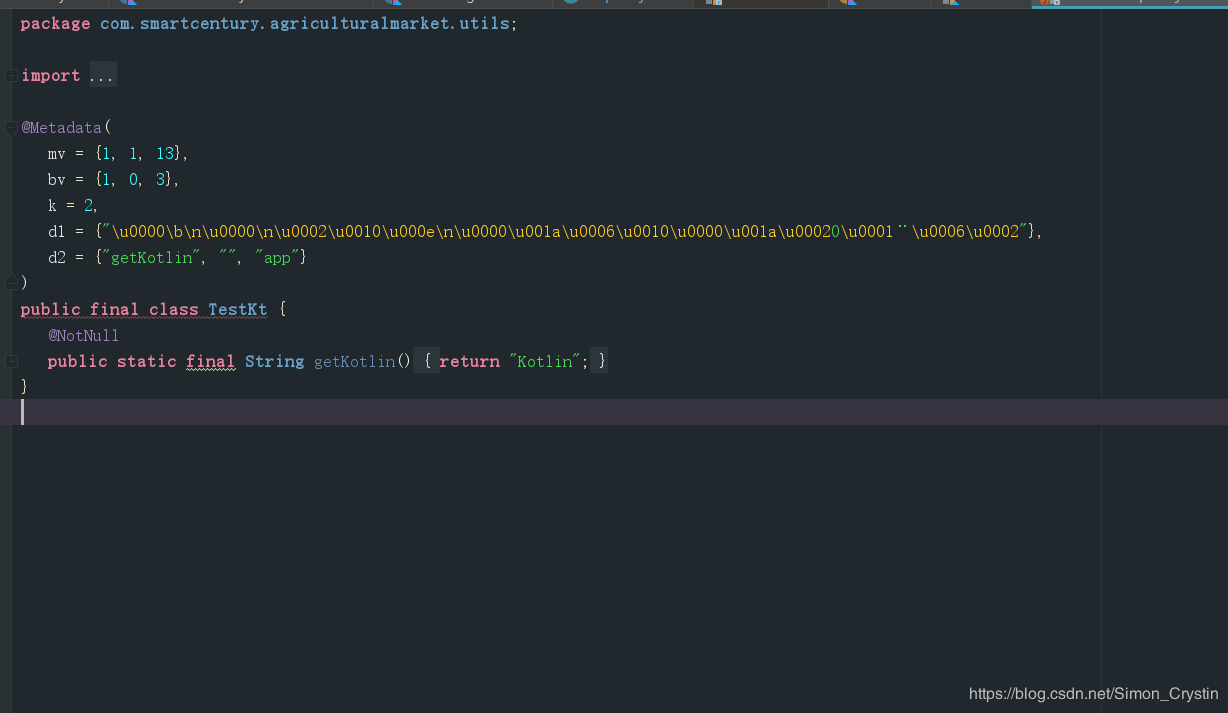Click the package name com.smartcentury.agriculturalmarket.utils
Screen dimensions: 1228x713
point(305,23)
